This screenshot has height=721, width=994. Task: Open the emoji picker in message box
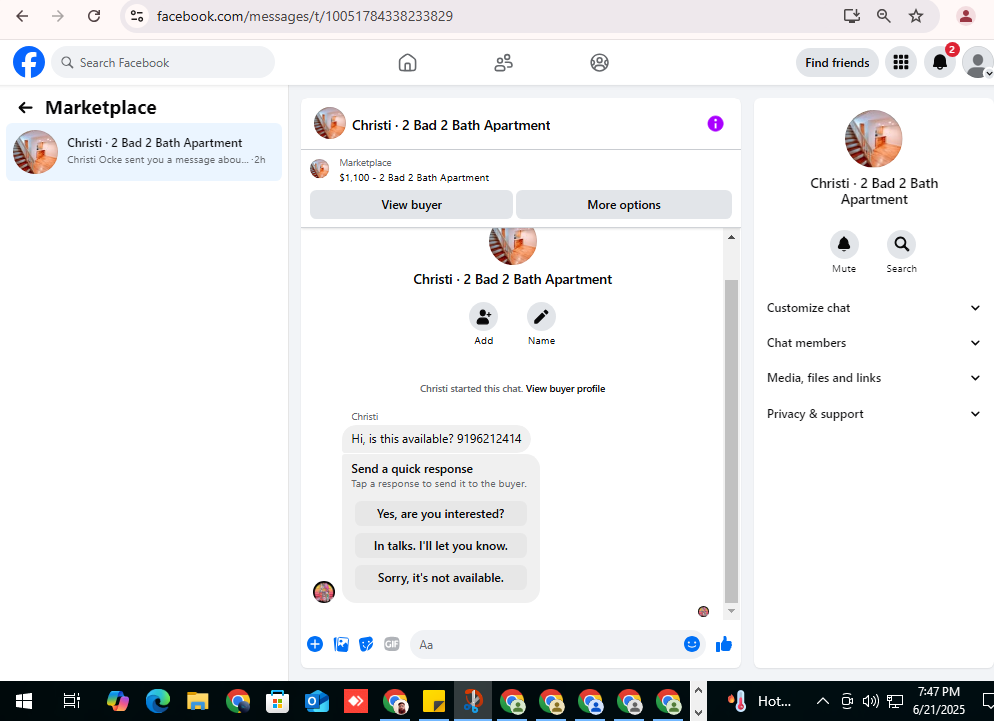point(692,644)
